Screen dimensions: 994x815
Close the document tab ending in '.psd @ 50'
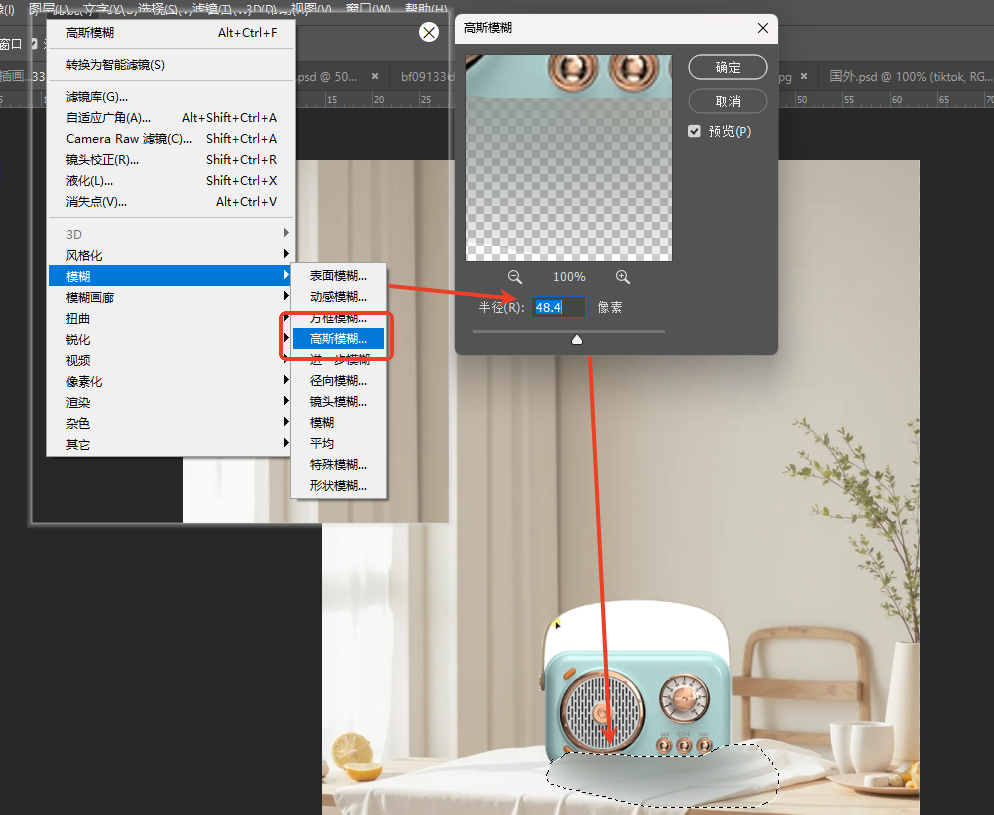point(375,76)
